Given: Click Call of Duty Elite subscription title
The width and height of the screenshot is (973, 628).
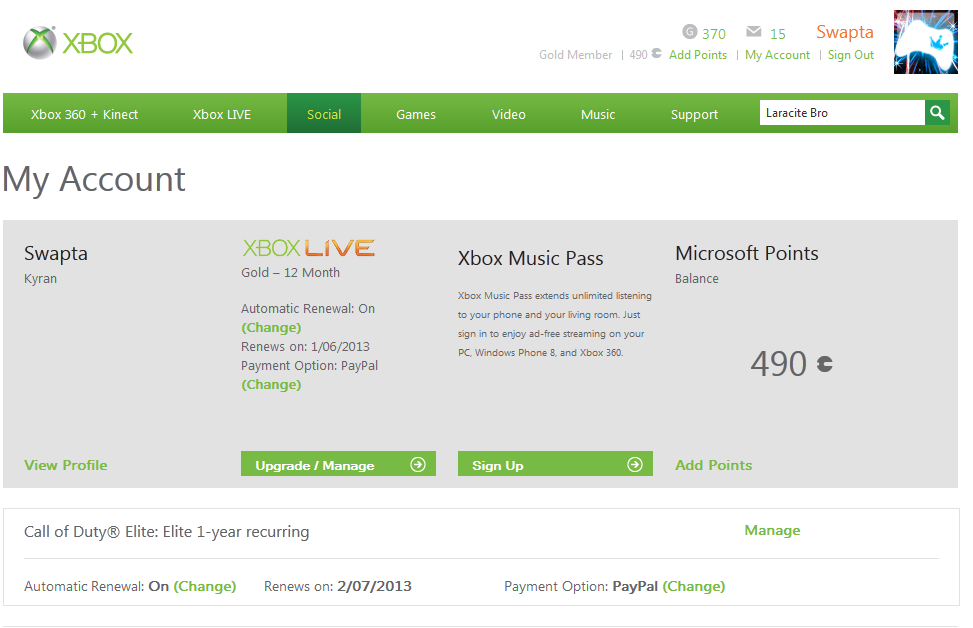Looking at the screenshot, I should [x=166, y=532].
